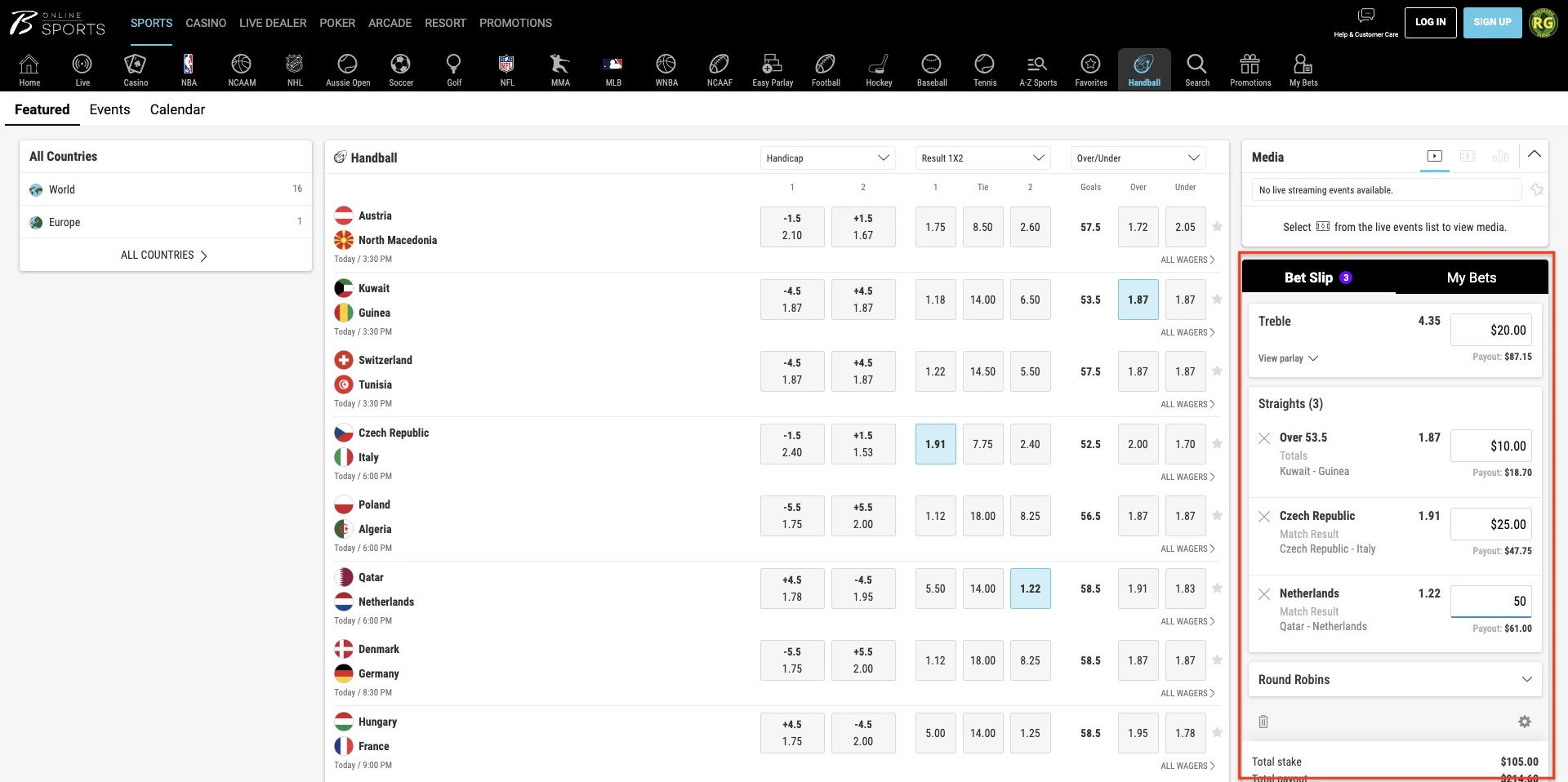Open the Handicap market dropdown
Image resolution: width=1568 pixels, height=782 pixels.
(827, 158)
